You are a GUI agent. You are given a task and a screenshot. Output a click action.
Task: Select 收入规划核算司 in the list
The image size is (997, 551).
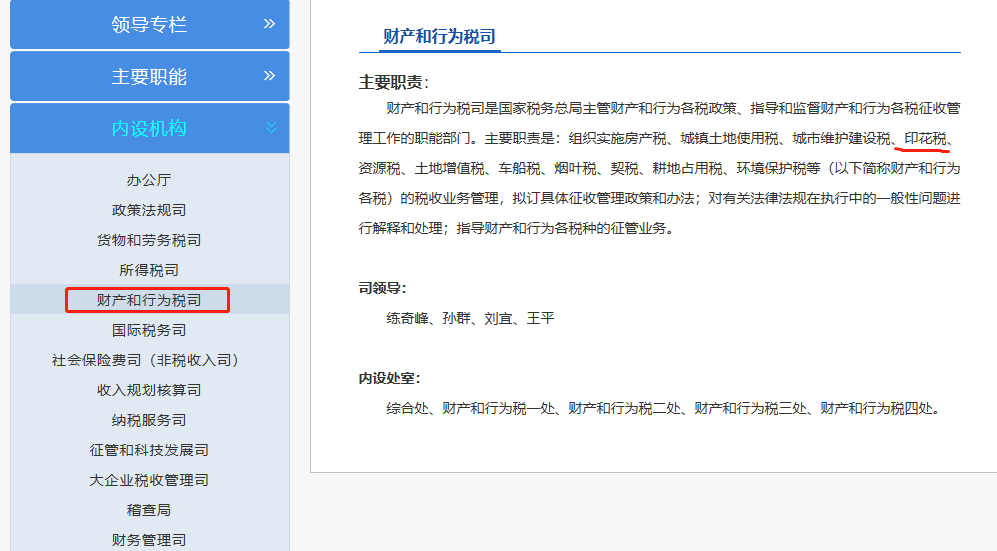click(149, 390)
